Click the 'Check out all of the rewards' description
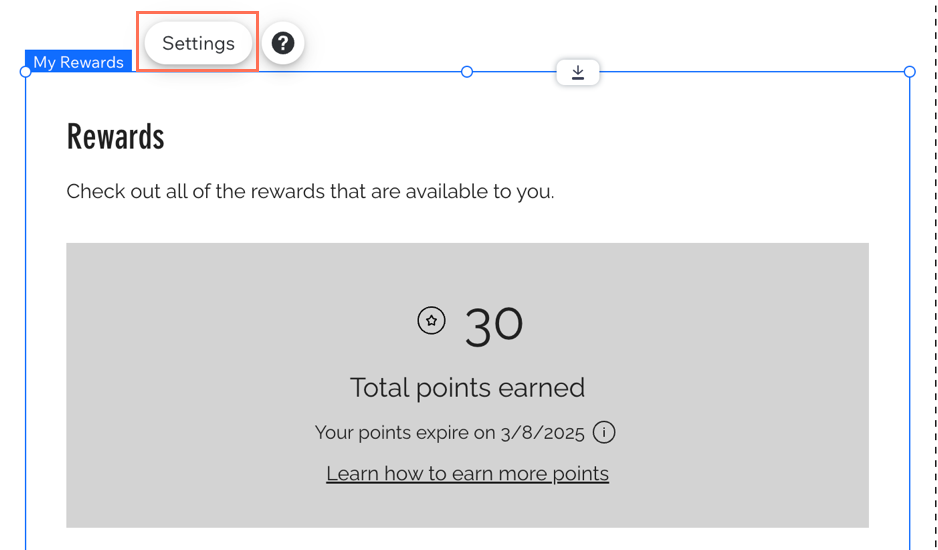Screen dimensions: 938x550 coord(310,192)
